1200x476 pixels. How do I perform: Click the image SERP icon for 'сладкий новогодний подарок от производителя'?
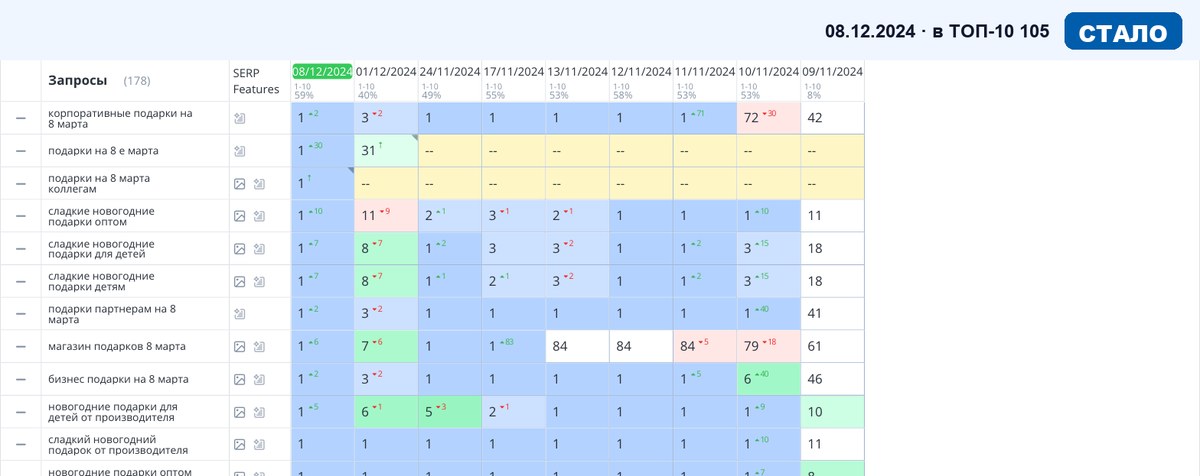coord(239,445)
